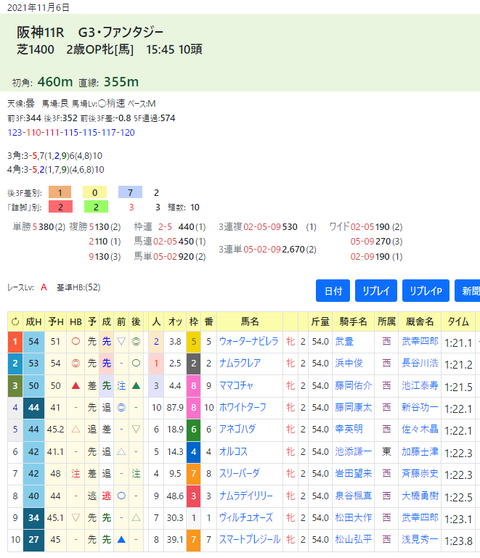Viewport: 480px width, 558px height.
Task: Click green 3rd place rank badge
Action: coord(15,385)
